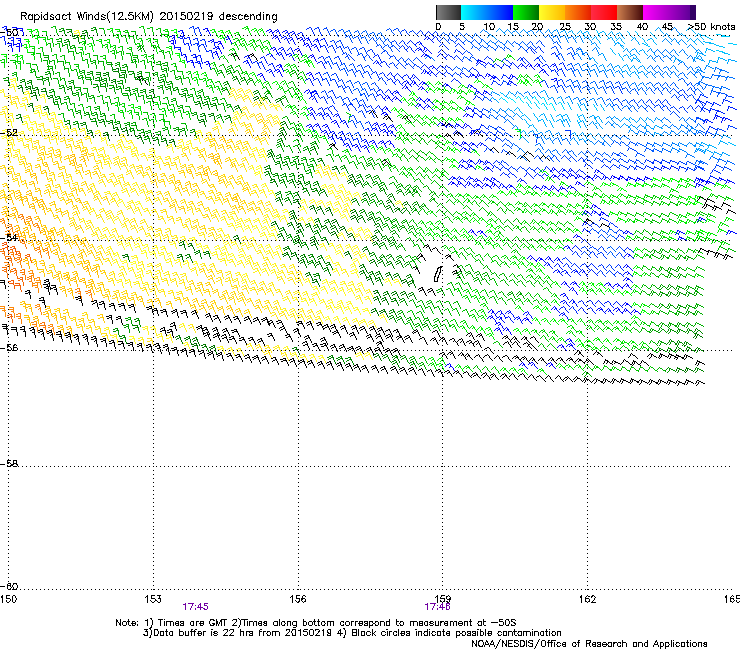Click the 159 longitude axis label
The width and height of the screenshot is (740, 650).
click(x=443, y=599)
